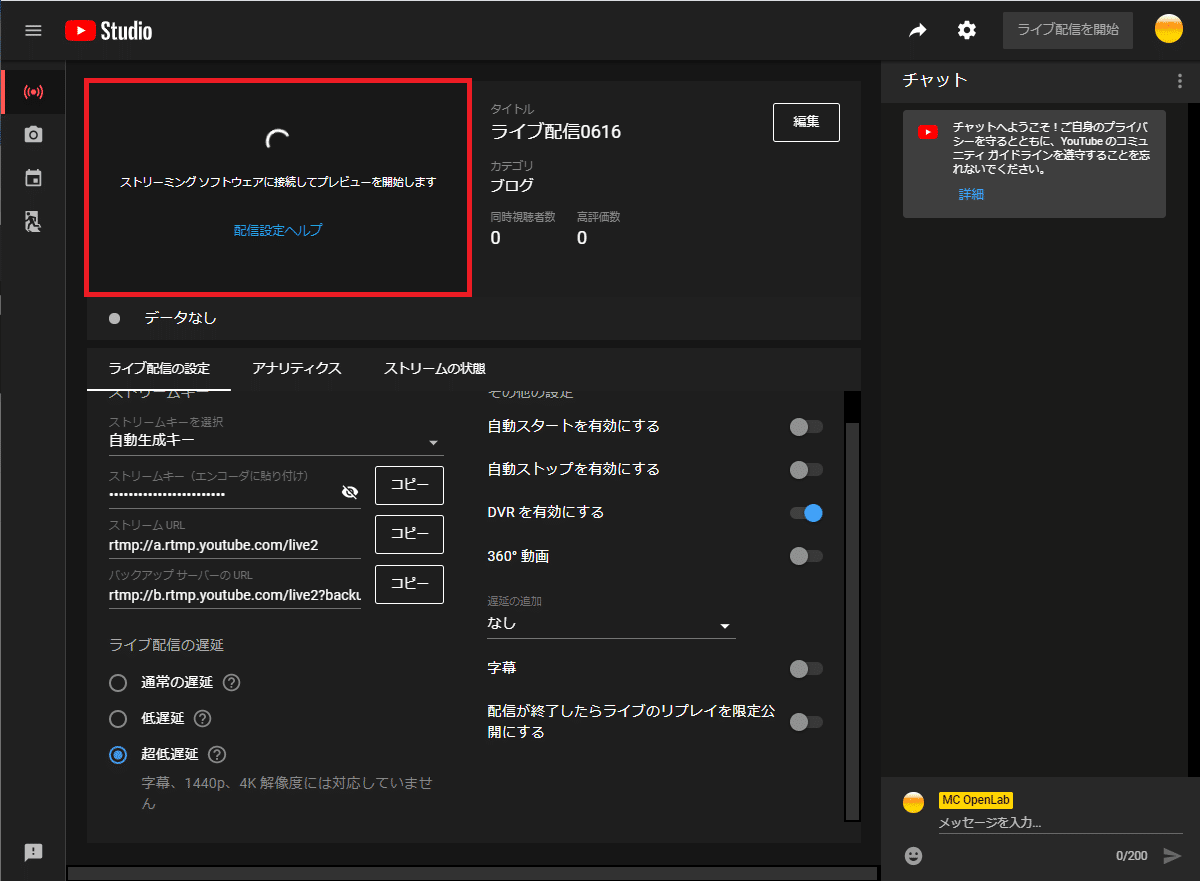Open the stream key selection dropdown
The height and width of the screenshot is (881, 1200).
tap(434, 442)
